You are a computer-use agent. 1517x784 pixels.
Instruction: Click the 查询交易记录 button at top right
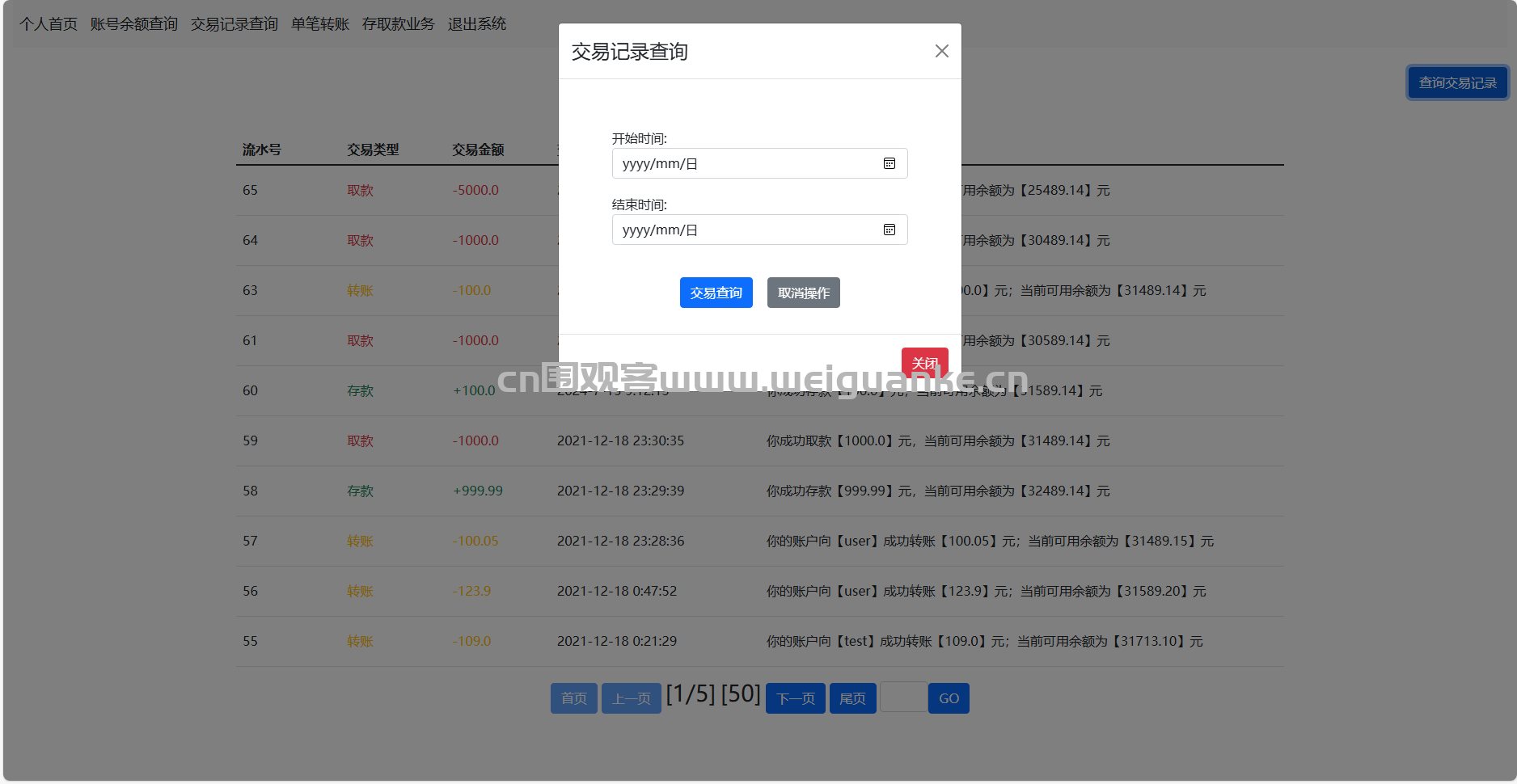[1457, 82]
